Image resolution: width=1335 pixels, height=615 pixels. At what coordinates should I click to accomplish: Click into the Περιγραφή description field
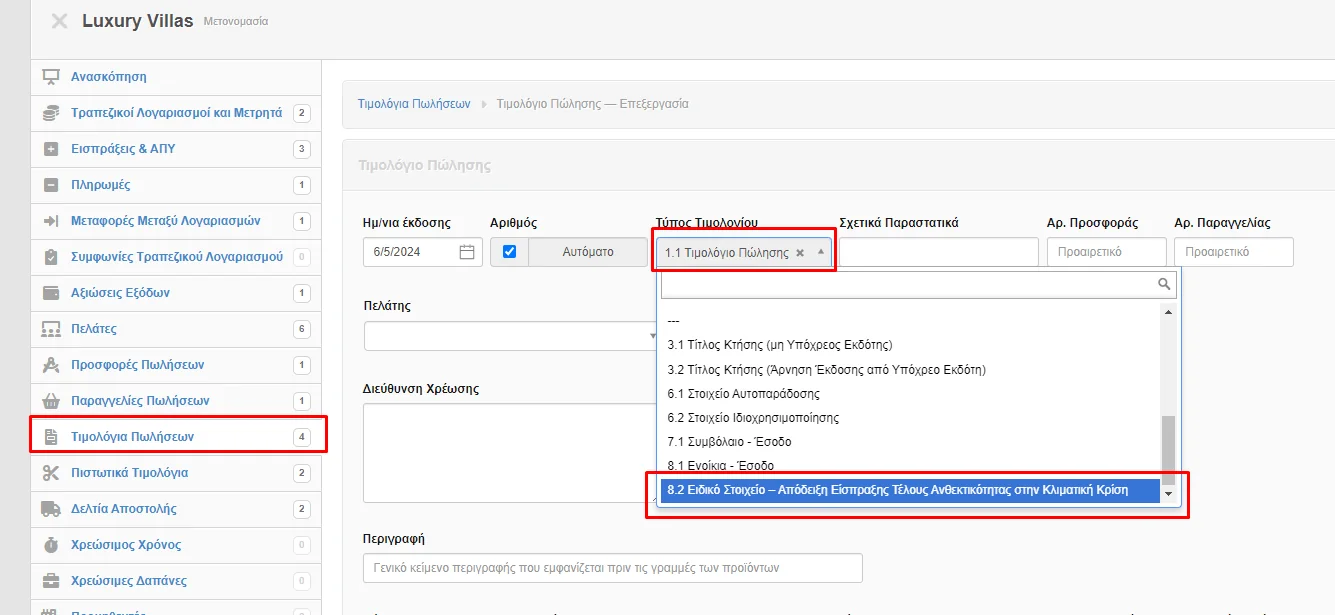612,567
